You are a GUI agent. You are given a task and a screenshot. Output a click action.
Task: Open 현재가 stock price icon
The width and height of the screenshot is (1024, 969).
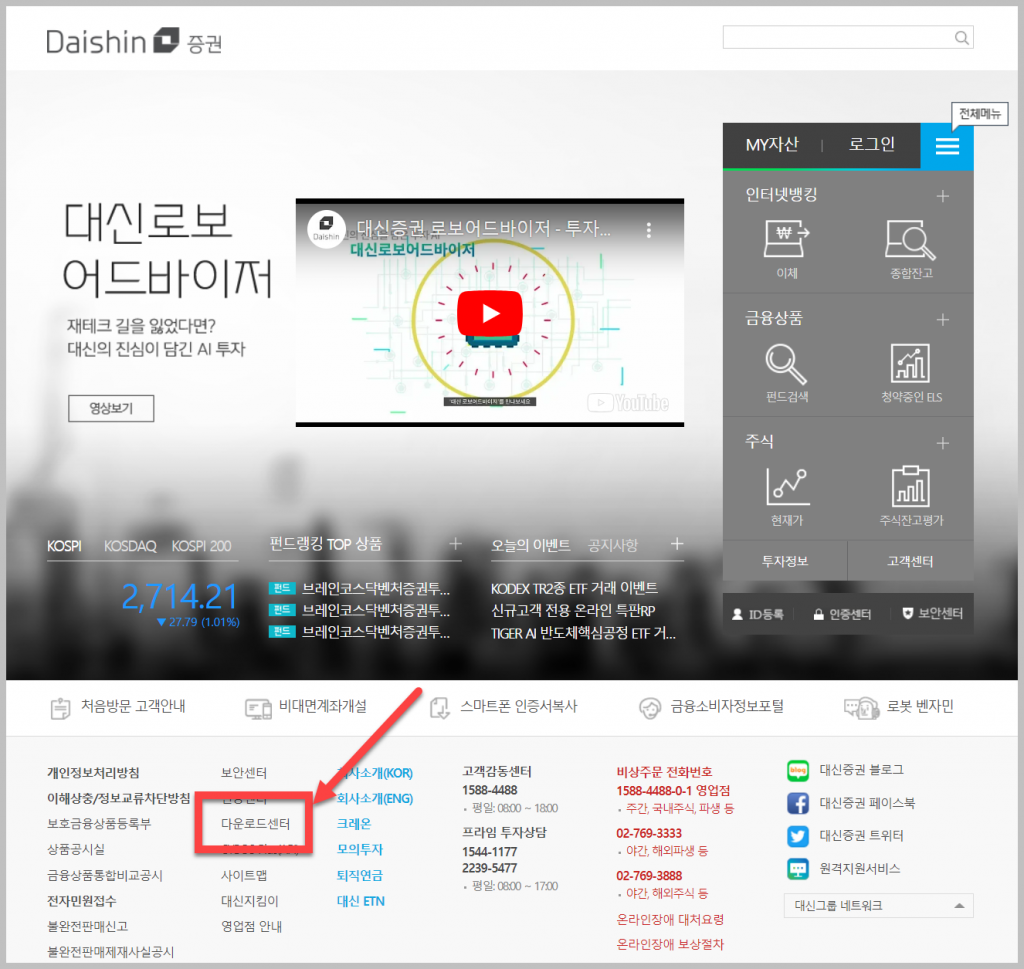pyautogui.click(x=788, y=486)
